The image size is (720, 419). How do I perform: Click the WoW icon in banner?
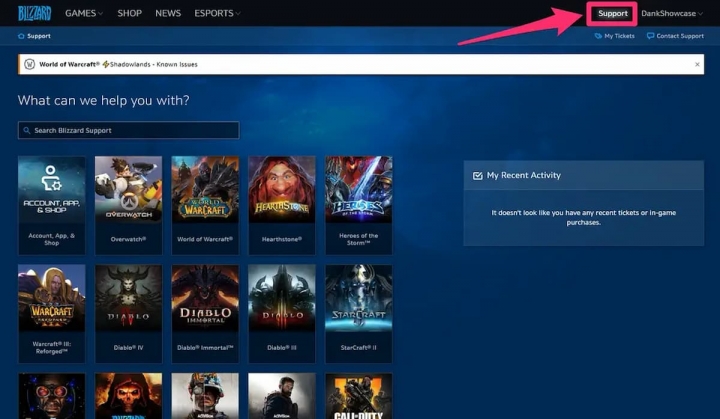click(x=29, y=64)
